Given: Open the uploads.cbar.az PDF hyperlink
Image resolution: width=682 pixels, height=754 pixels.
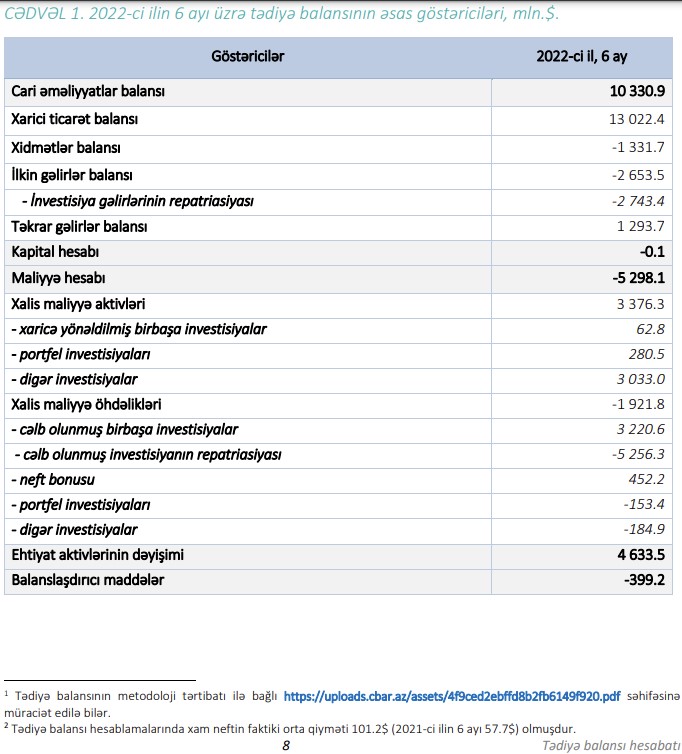Looking at the screenshot, I should tap(452, 695).
